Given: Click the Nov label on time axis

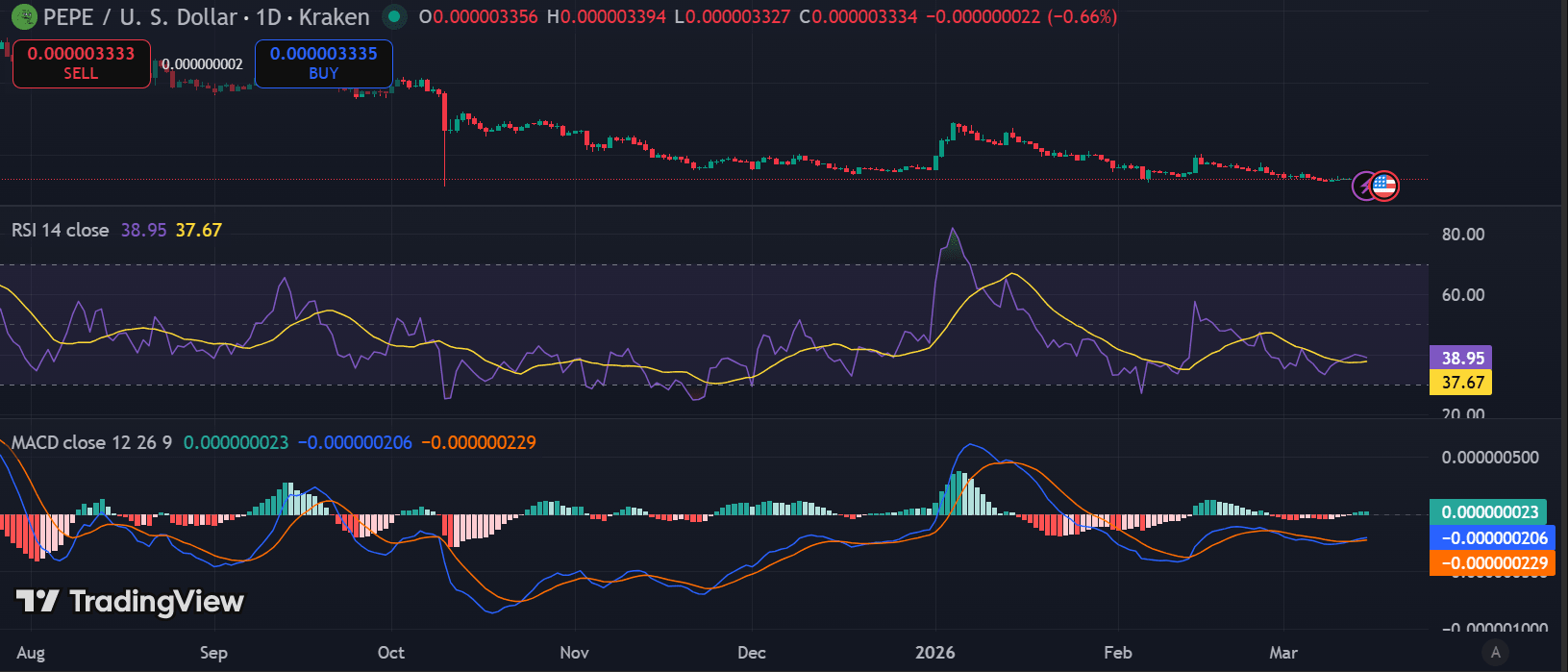Looking at the screenshot, I should (x=574, y=653).
